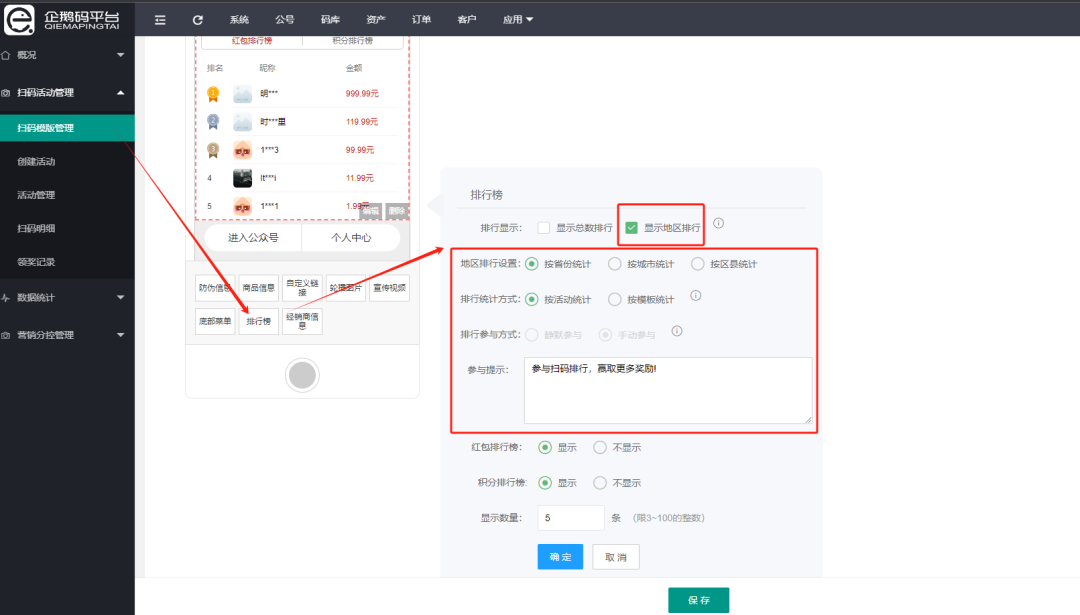This screenshot has height=615, width=1080.
Task: Open the 应用 dropdown menu
Action: point(518,19)
